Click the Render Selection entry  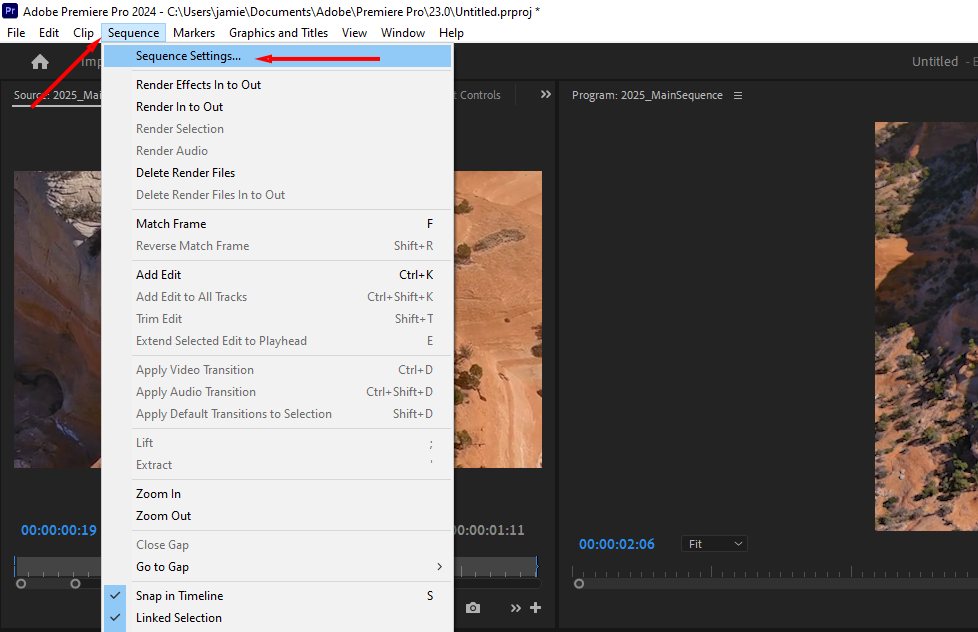click(278, 129)
